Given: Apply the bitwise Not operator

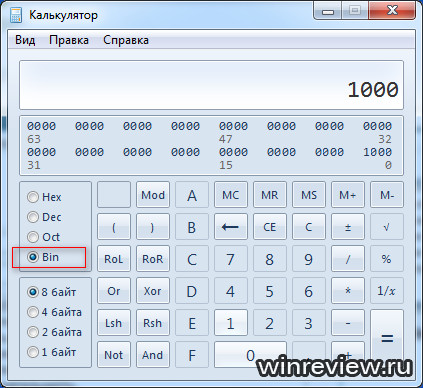Looking at the screenshot, I should [x=114, y=355].
